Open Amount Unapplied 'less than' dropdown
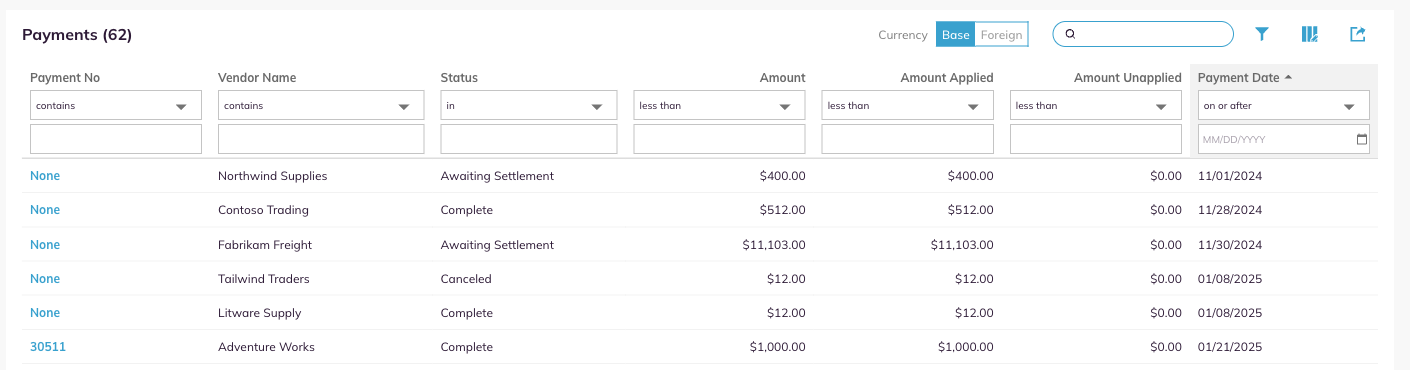Viewport: 1410px width, 370px height. (1096, 105)
